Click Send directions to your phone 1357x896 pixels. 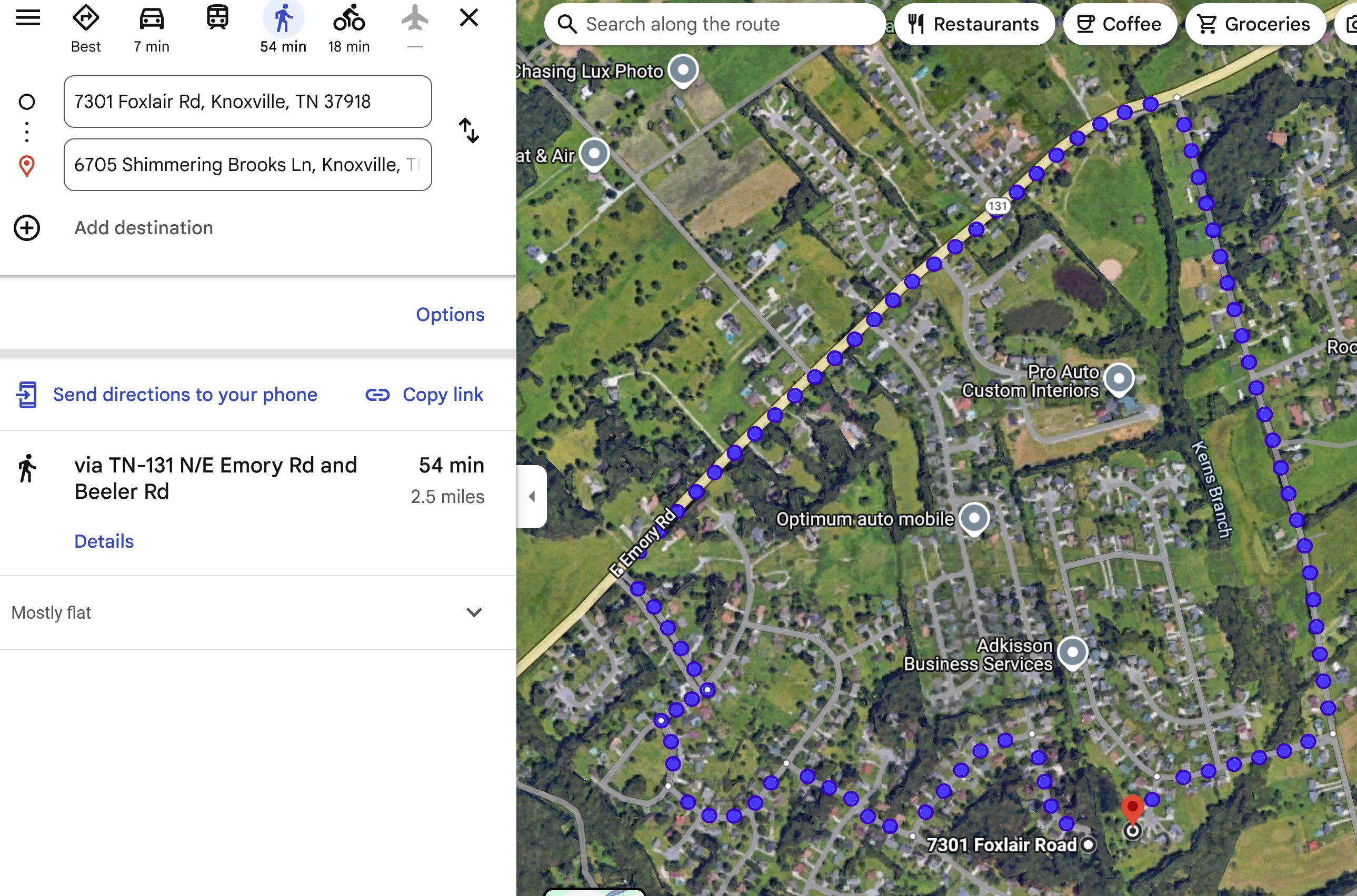[185, 394]
